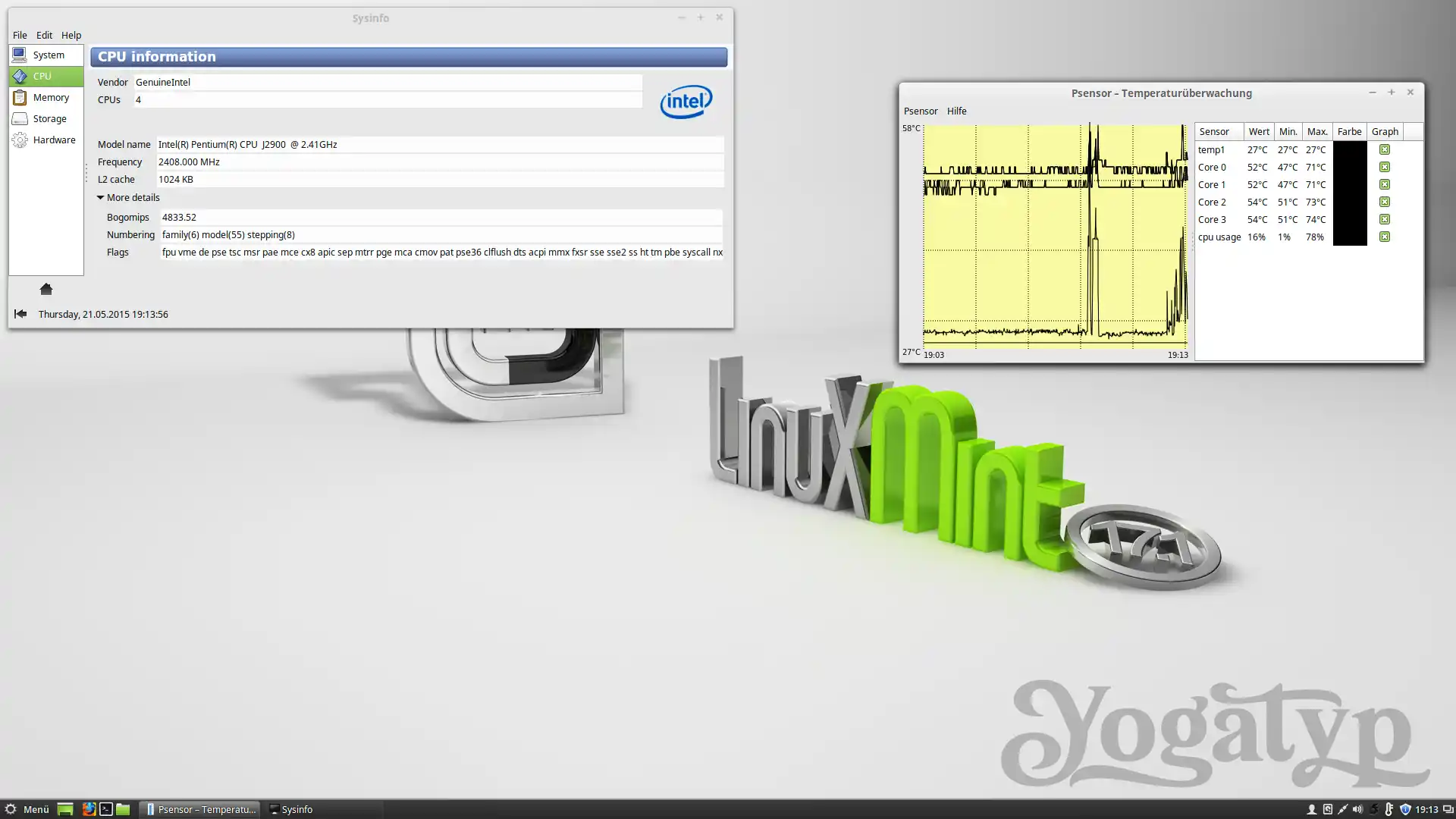Open the Hilfe menu in Psensor
The width and height of the screenshot is (1456, 819).
pos(956,111)
